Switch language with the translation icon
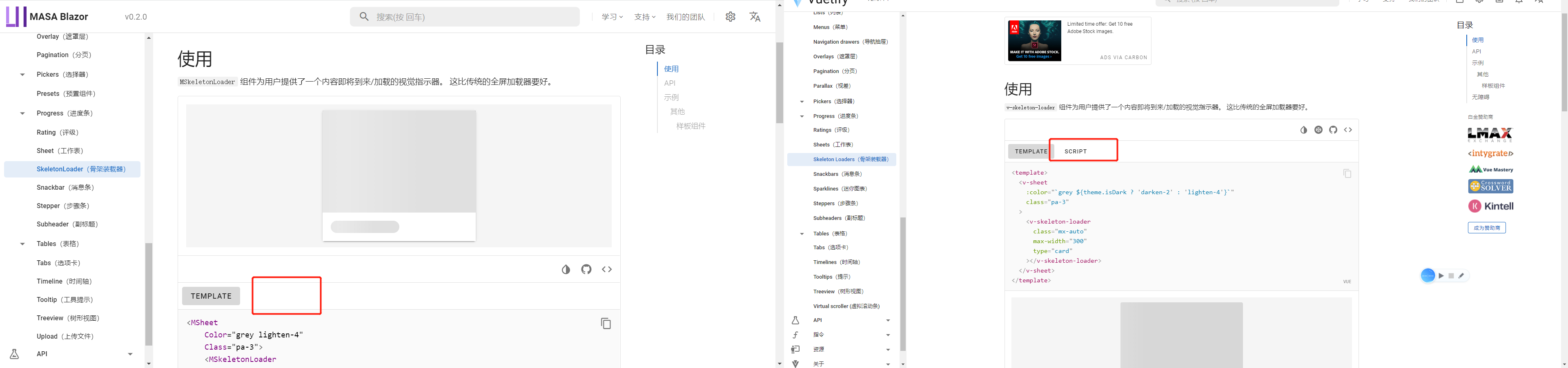Screen dimensions: 1568x368 coord(755,17)
